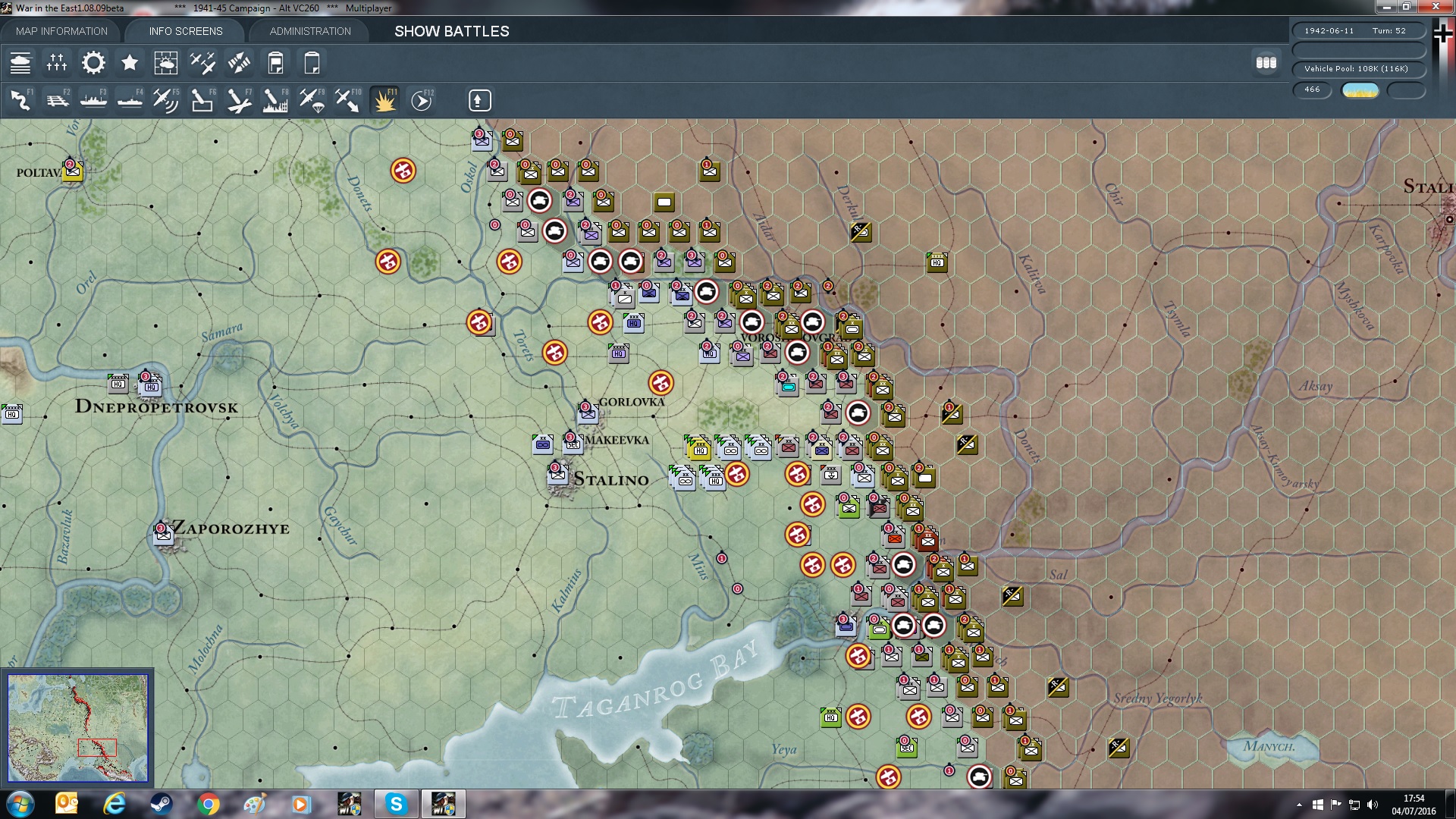Screen dimensions: 1456x819
Task: Open Google Chrome from the taskbar
Action: 208,804
